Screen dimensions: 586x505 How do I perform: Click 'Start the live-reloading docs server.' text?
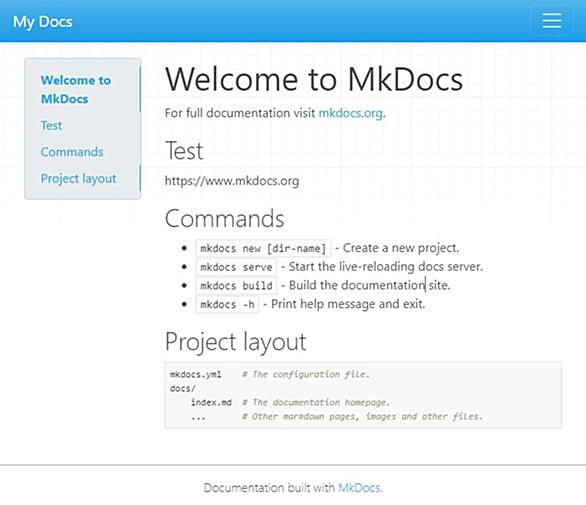[x=386, y=267]
